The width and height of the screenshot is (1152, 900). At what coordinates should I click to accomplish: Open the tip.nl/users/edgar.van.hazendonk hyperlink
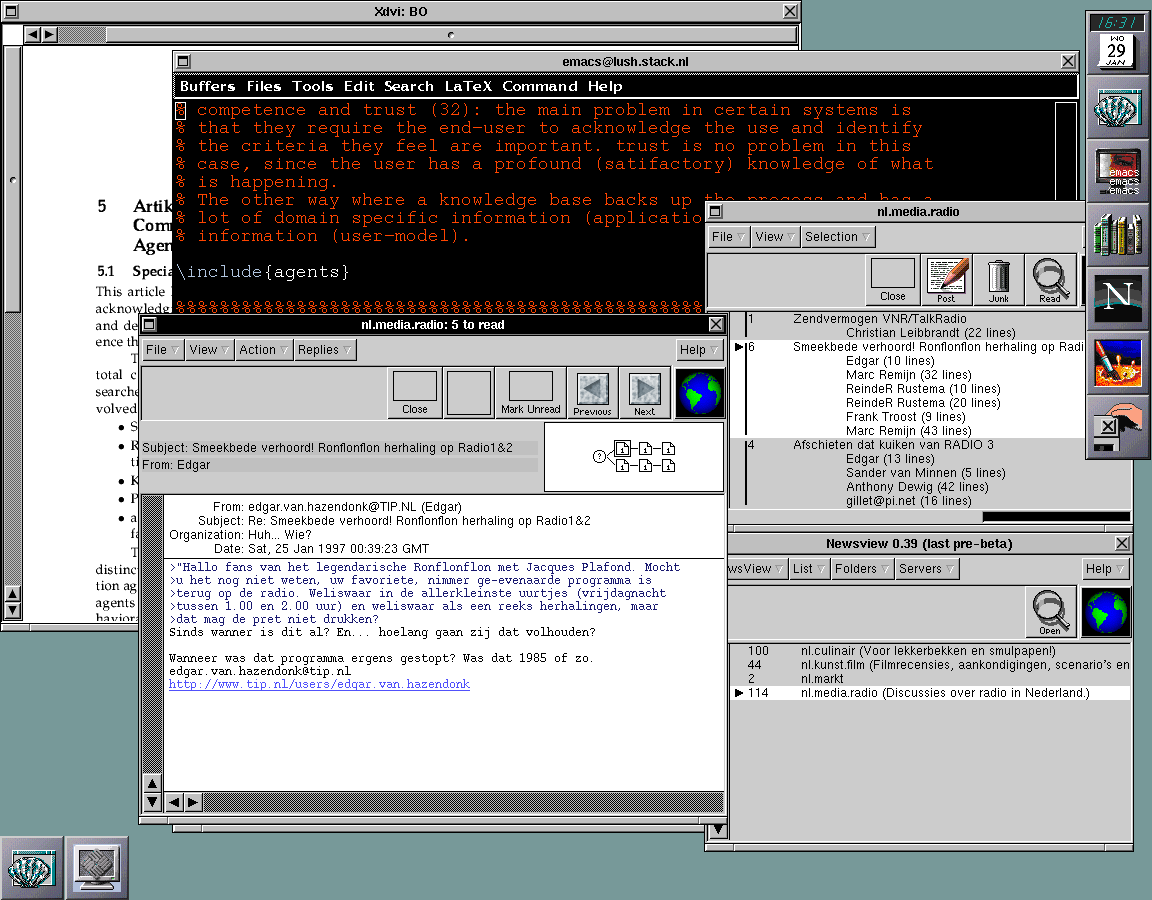[319, 684]
